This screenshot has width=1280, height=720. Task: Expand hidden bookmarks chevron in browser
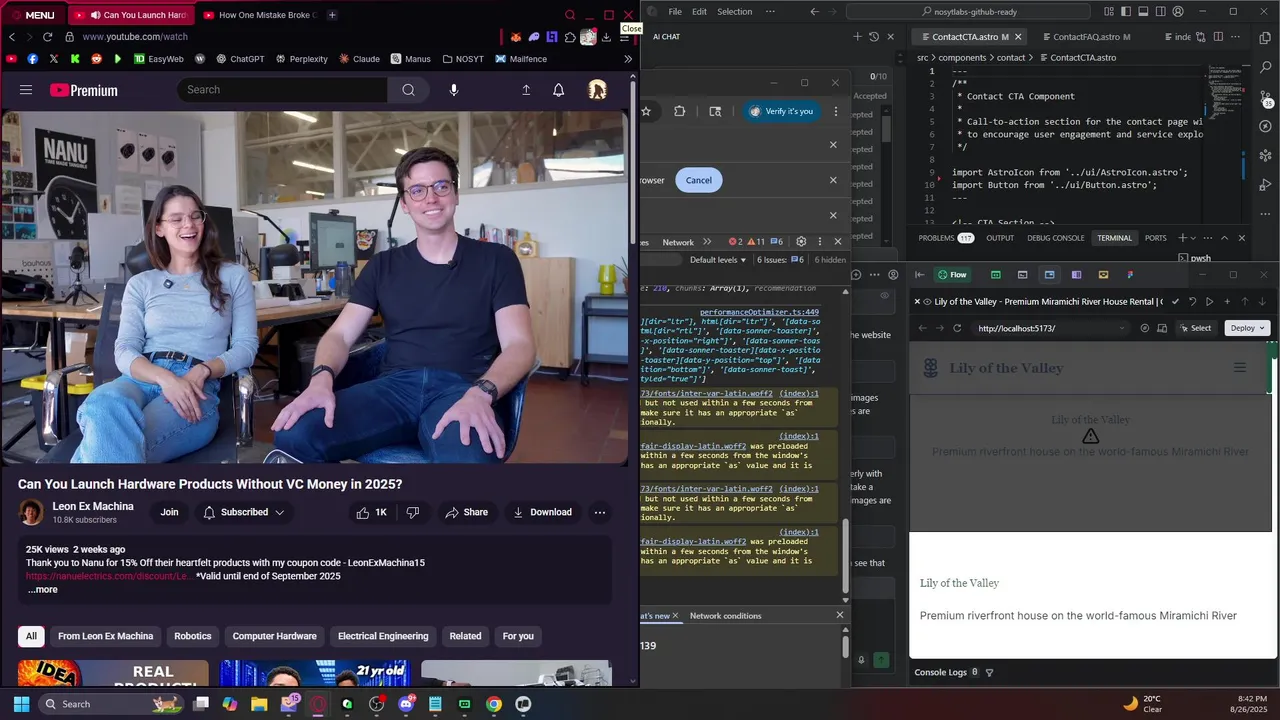click(x=628, y=59)
